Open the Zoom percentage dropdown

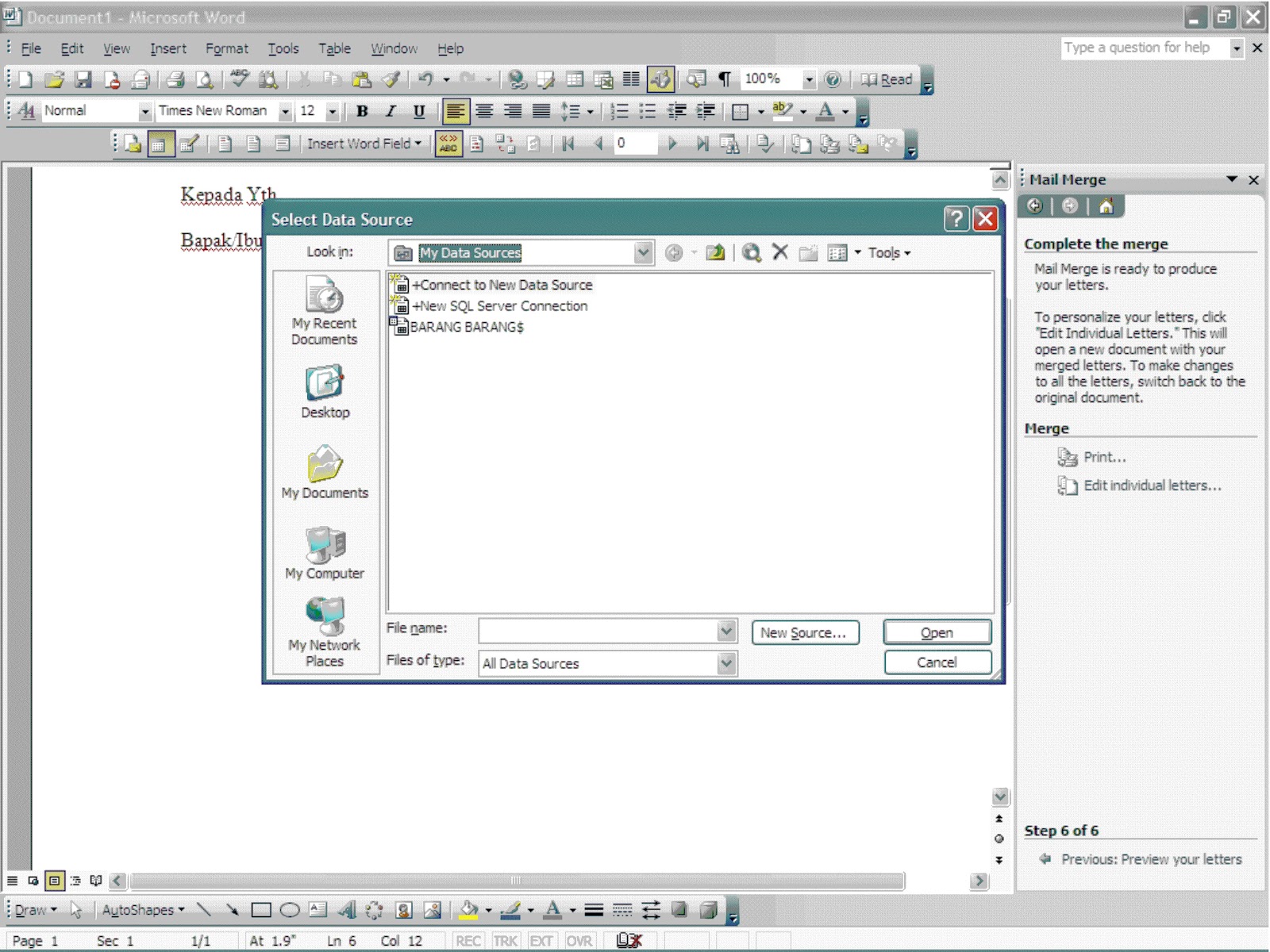coord(809,79)
